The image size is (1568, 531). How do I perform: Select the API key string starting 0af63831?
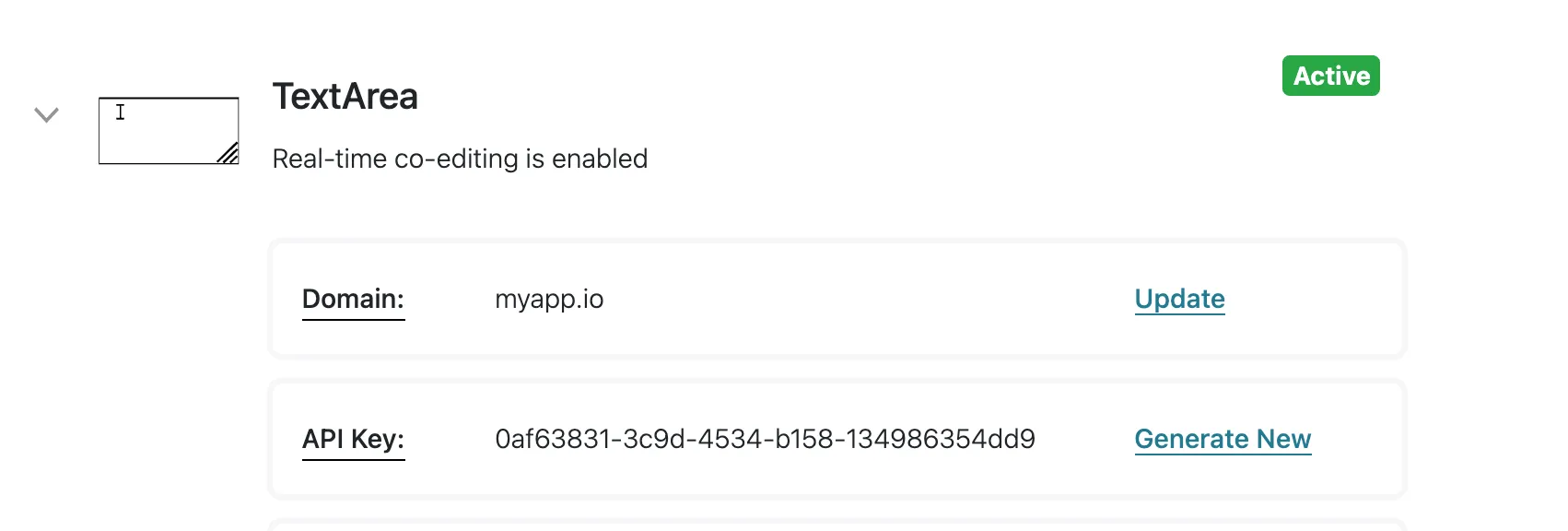[765, 439]
